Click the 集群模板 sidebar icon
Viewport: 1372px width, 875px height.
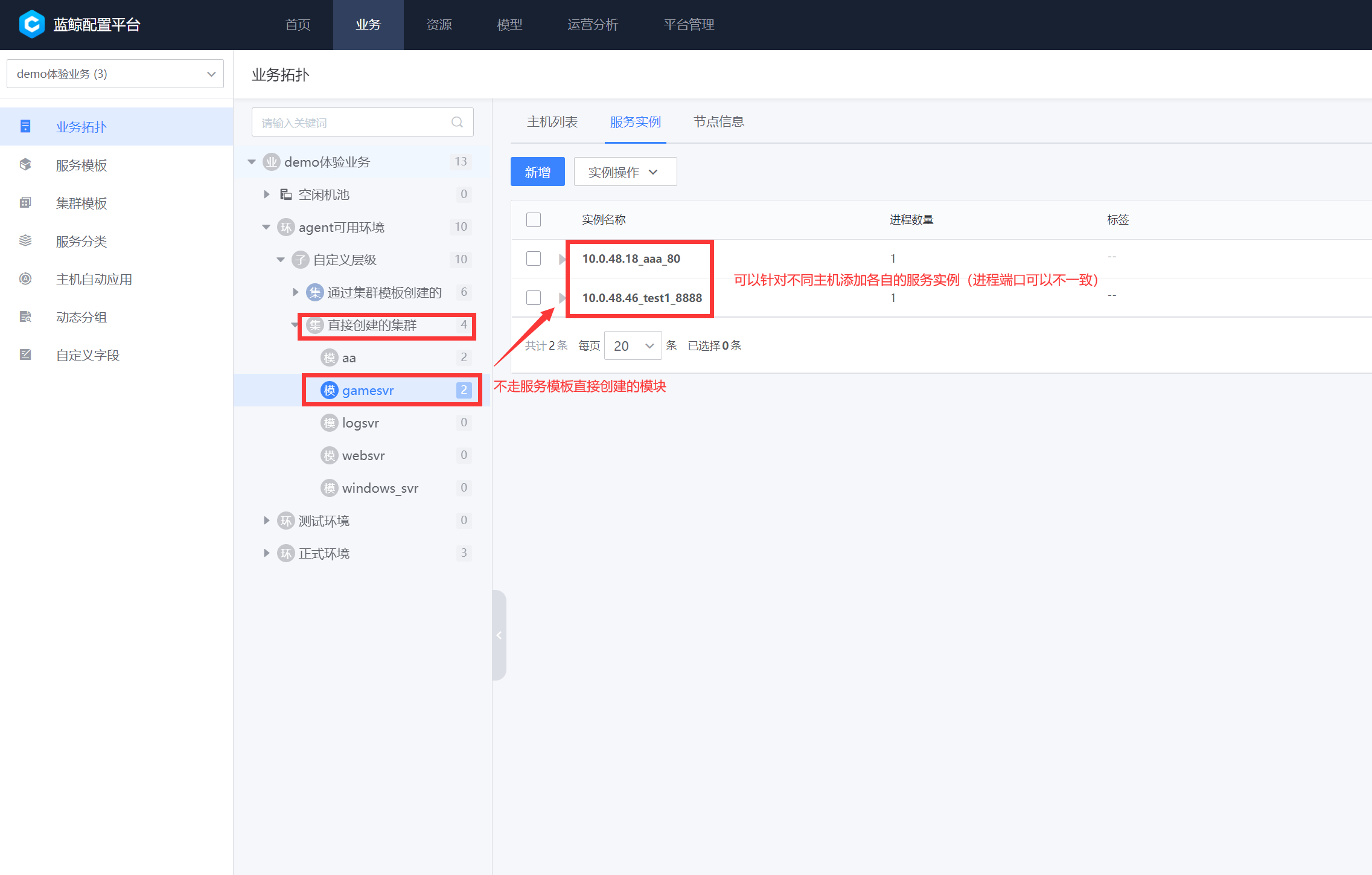coord(25,202)
